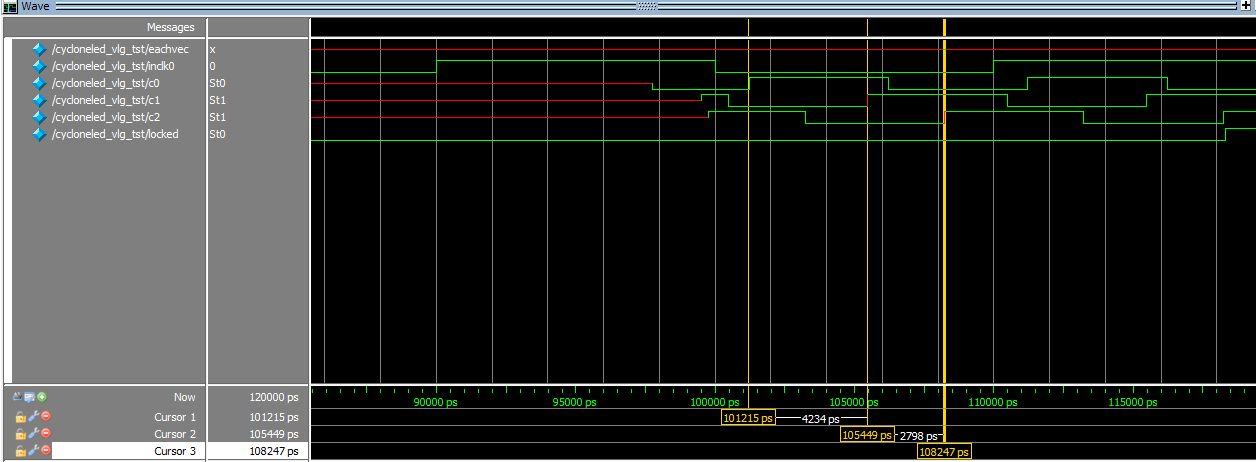The image size is (1256, 462).
Task: Select the Cursor 2 name label
Action: 175,434
